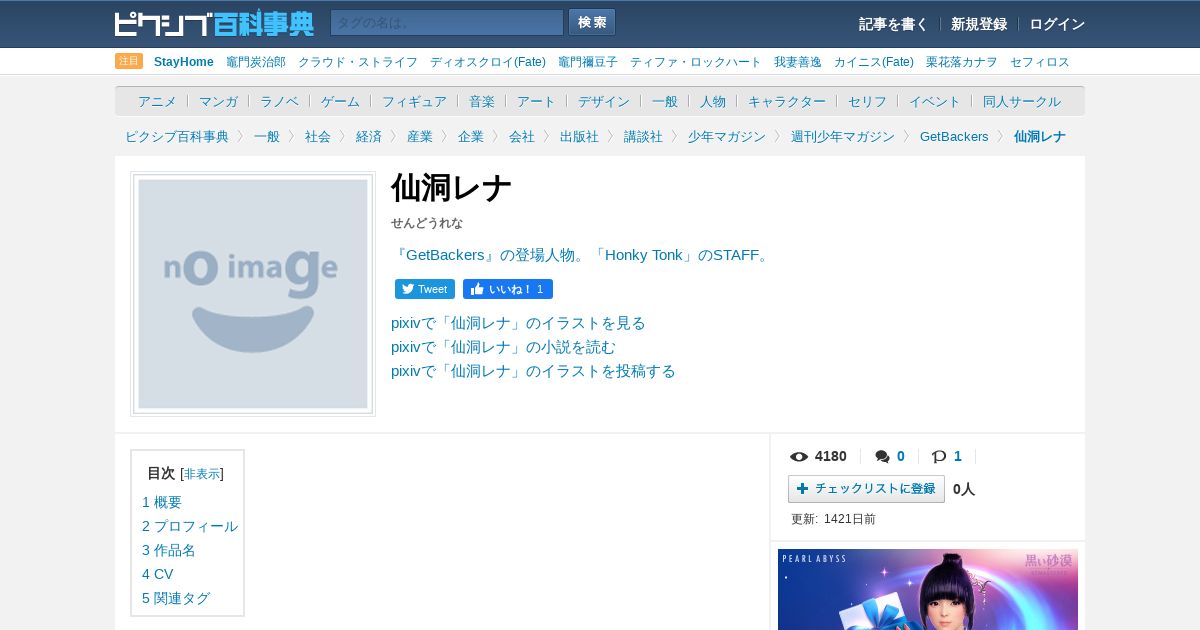Screen dimensions: 1200x630
Task: Jump to 3 作品名 section
Action: point(169,550)
